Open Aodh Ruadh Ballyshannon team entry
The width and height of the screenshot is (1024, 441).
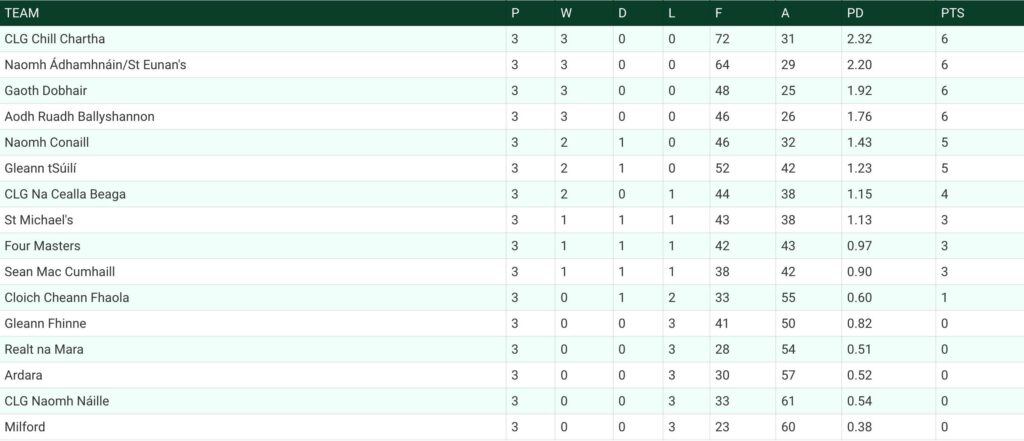point(80,117)
